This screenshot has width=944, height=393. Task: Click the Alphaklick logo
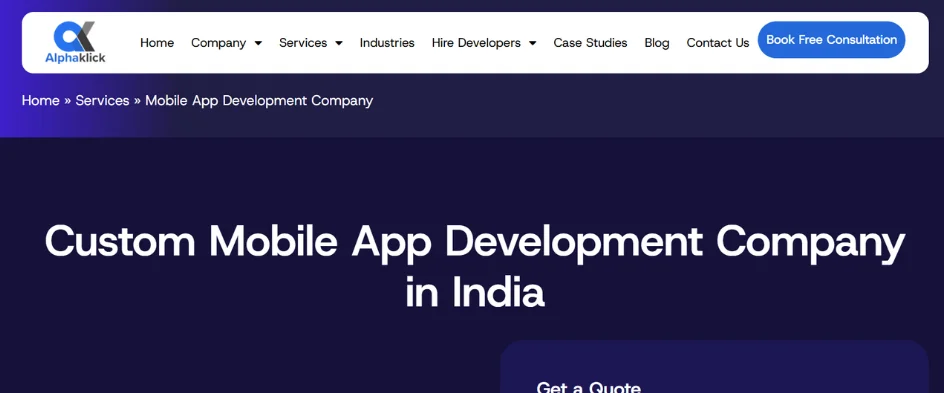(75, 42)
